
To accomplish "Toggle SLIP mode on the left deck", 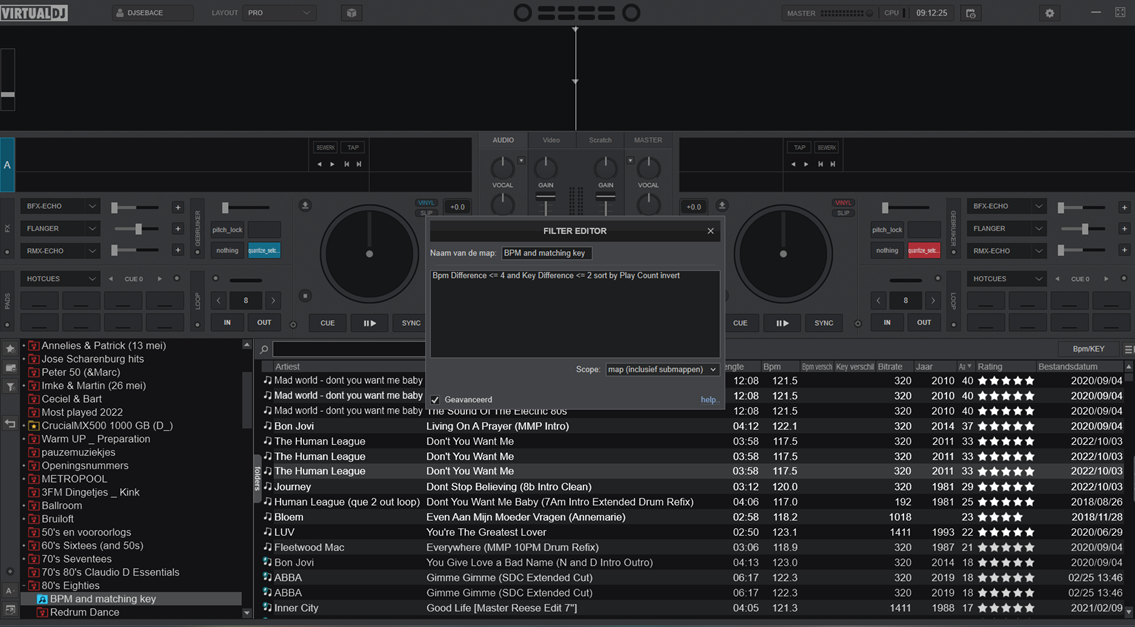I will click(x=426, y=213).
